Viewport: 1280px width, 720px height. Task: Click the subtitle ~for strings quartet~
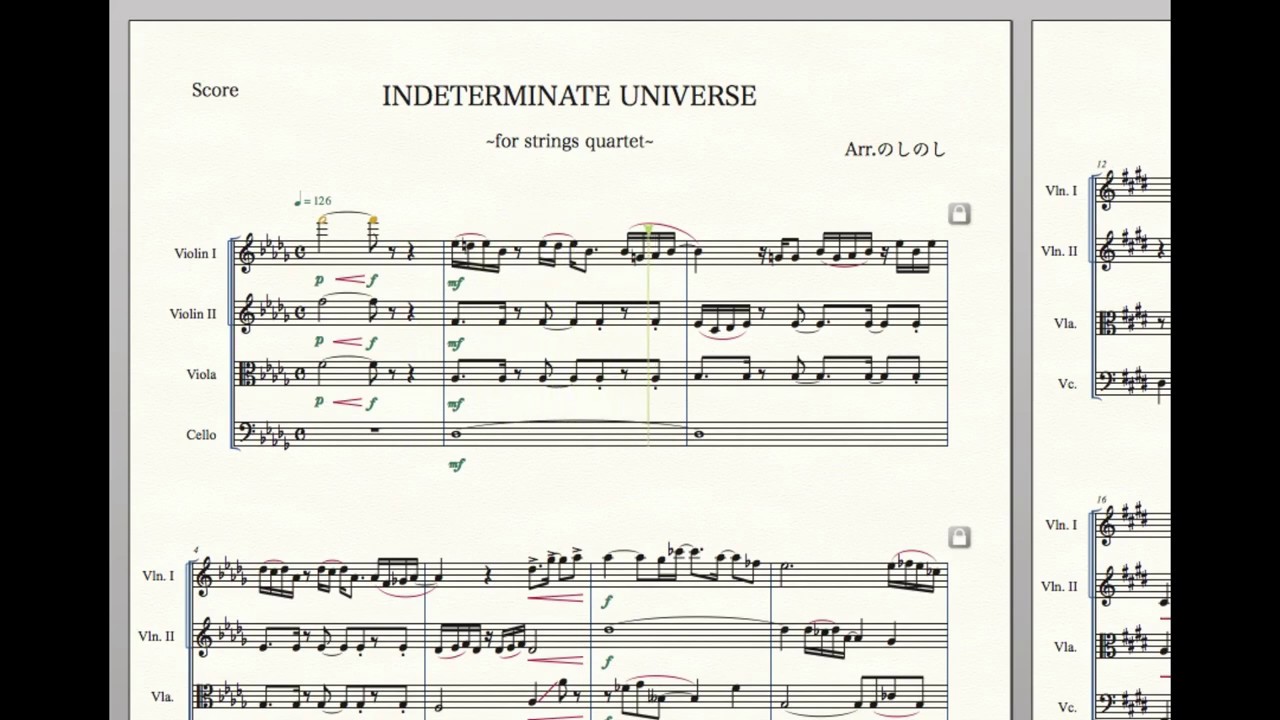click(569, 141)
